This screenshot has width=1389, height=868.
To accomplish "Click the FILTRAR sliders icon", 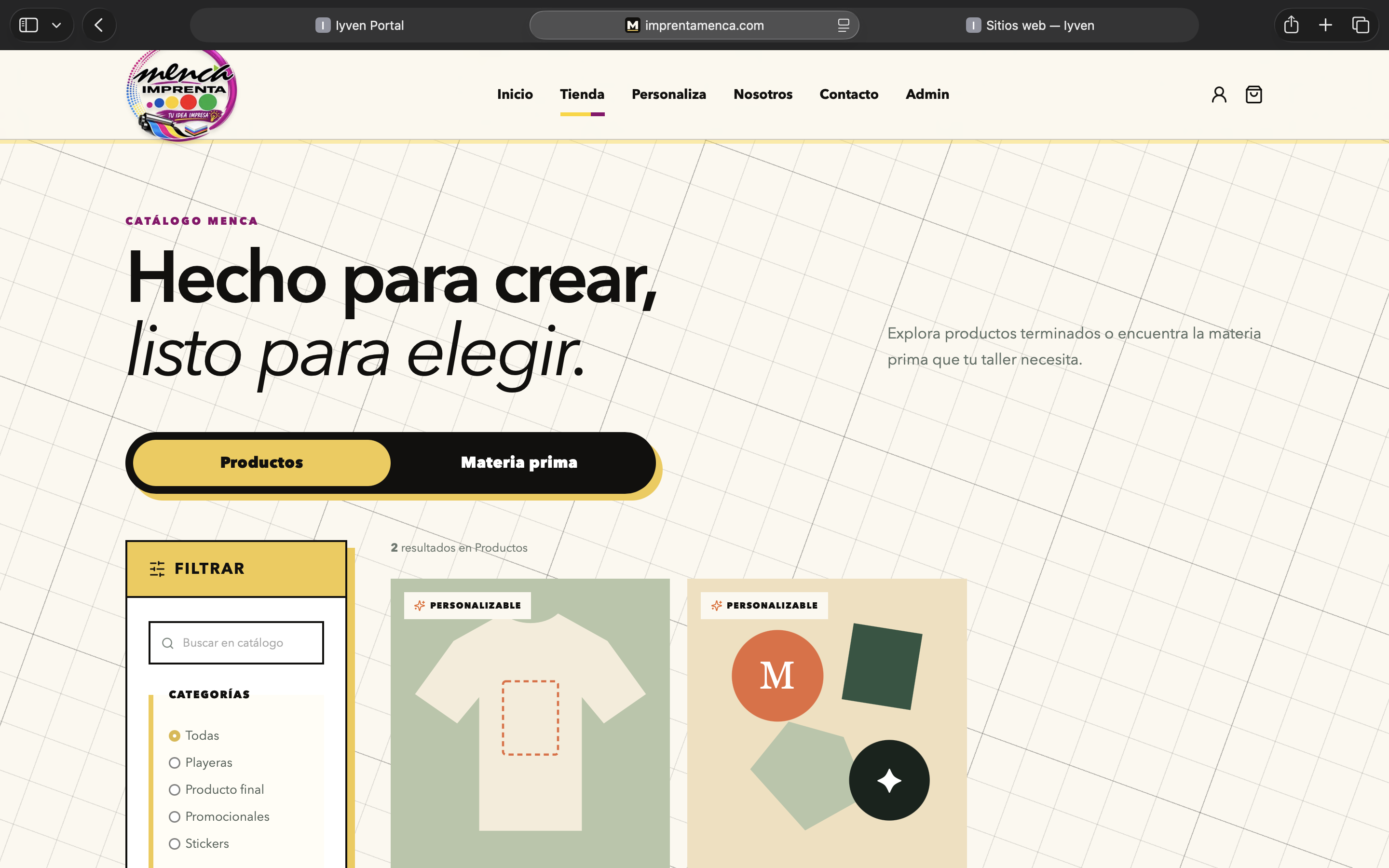I will tap(157, 569).
